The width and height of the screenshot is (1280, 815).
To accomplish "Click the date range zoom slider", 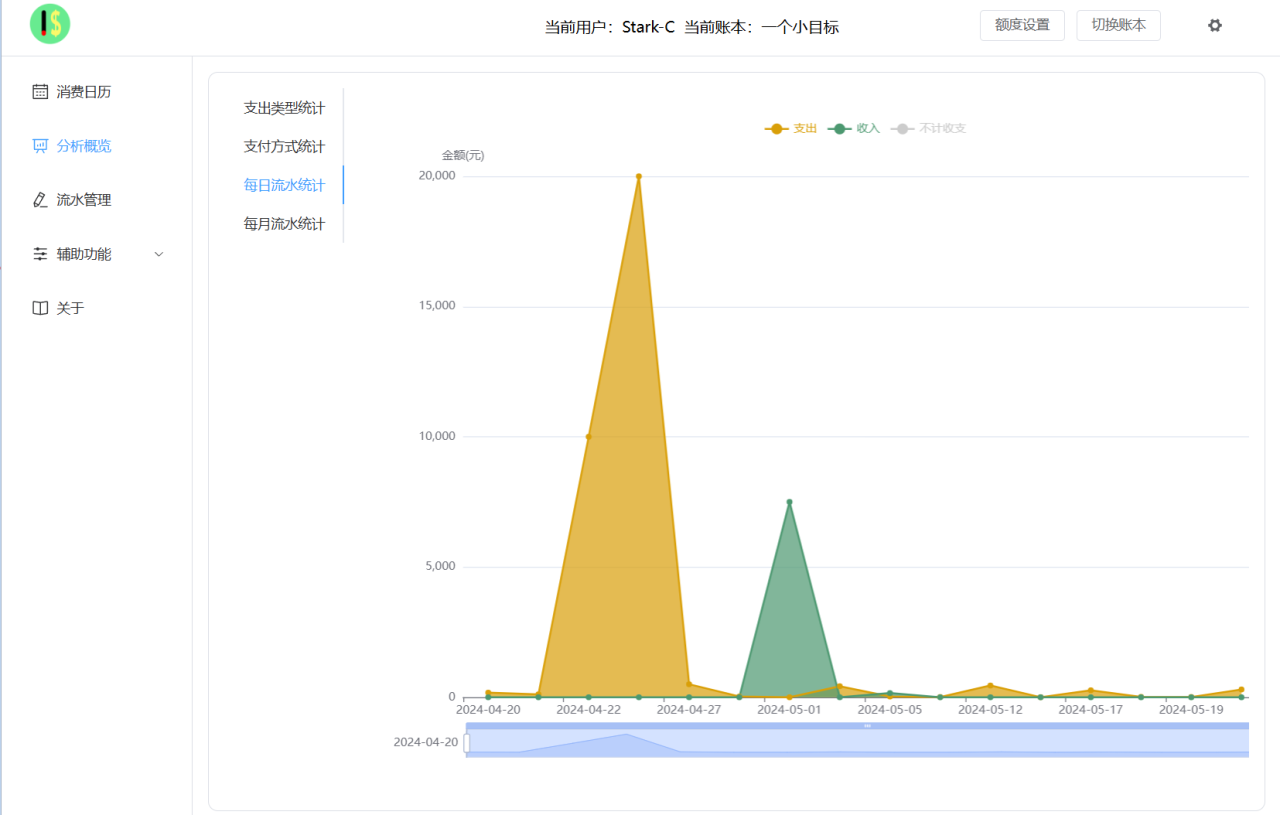I will point(858,741).
